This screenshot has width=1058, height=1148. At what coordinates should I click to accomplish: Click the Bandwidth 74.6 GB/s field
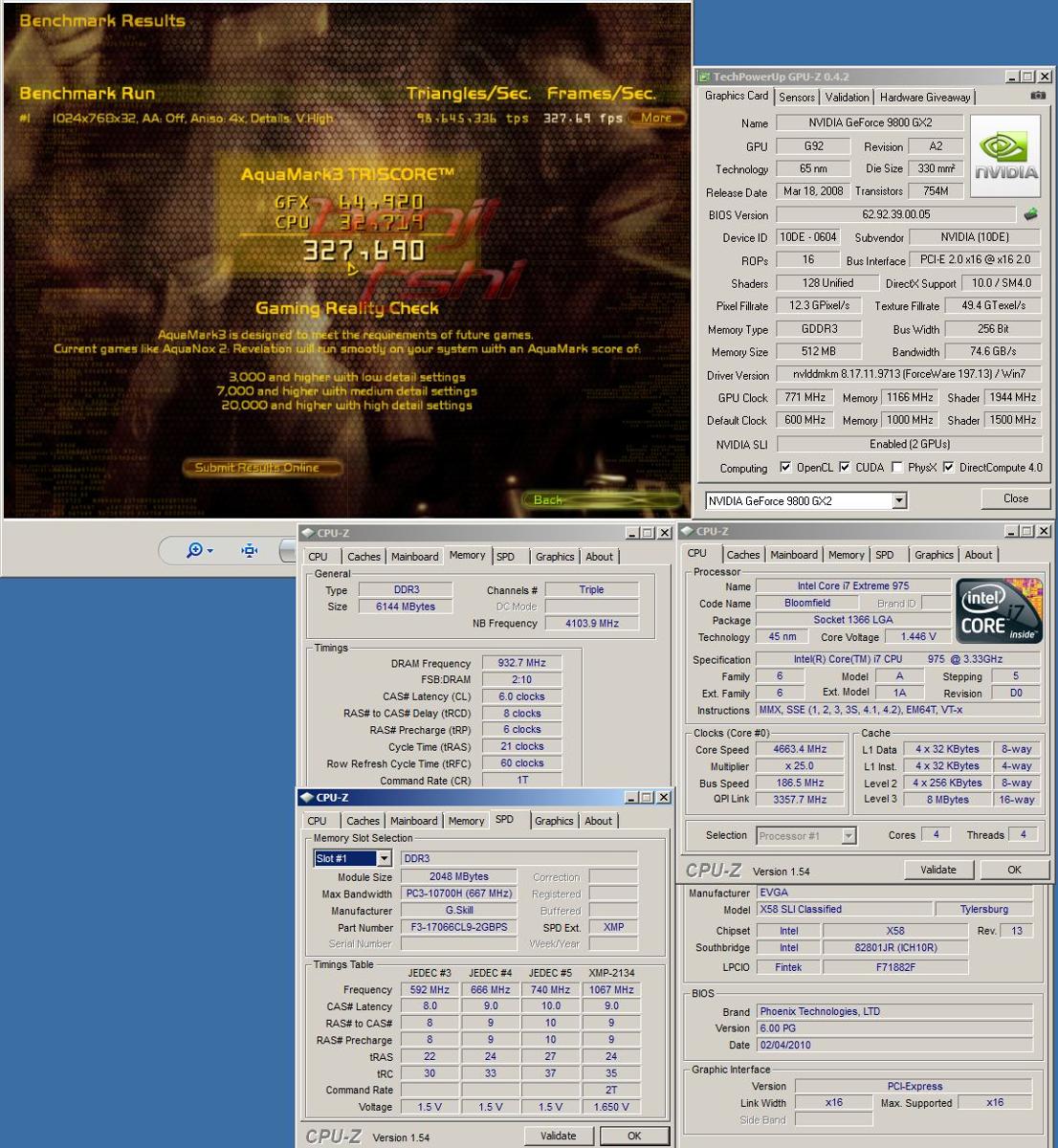993,351
